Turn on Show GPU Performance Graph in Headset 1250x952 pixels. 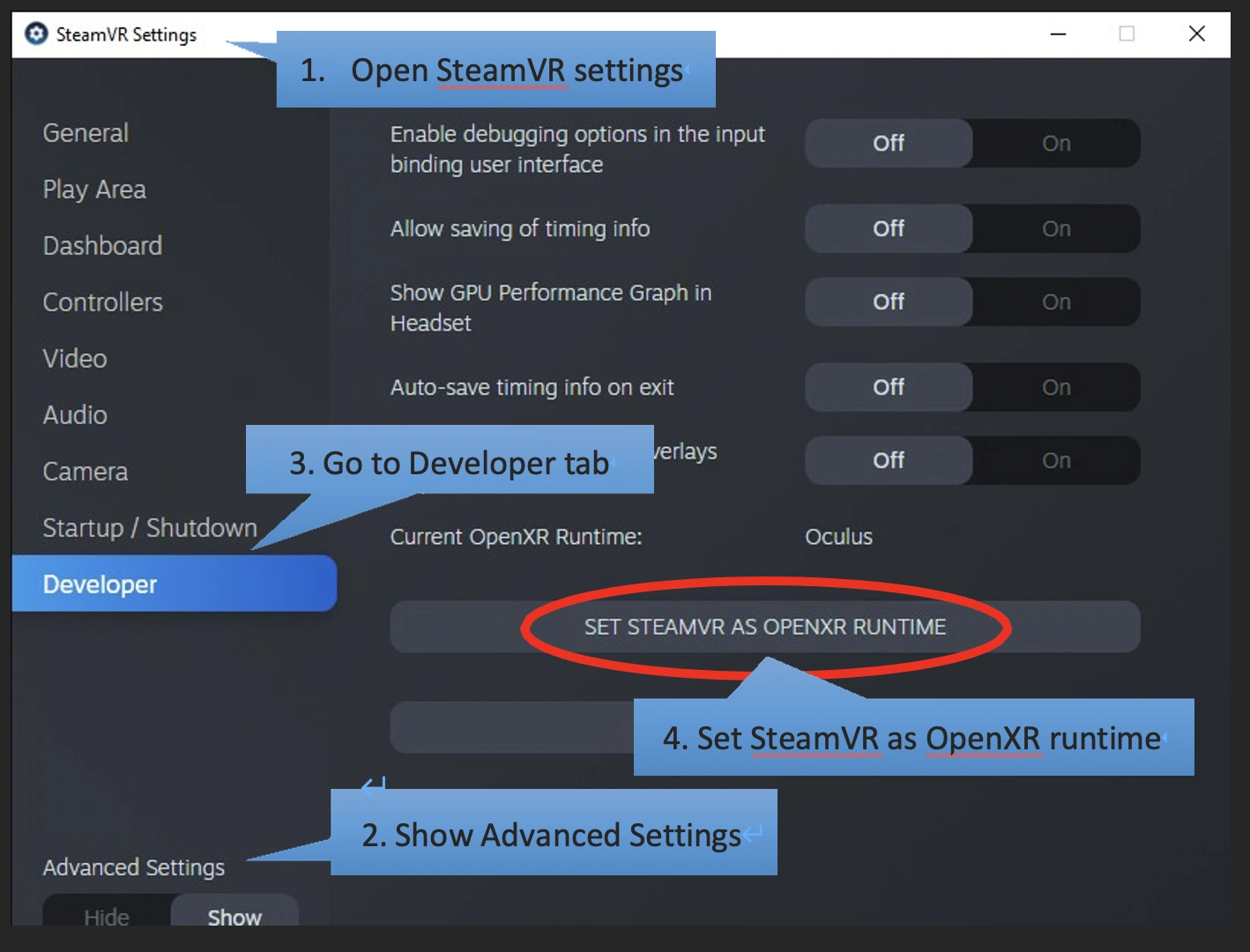click(1056, 301)
